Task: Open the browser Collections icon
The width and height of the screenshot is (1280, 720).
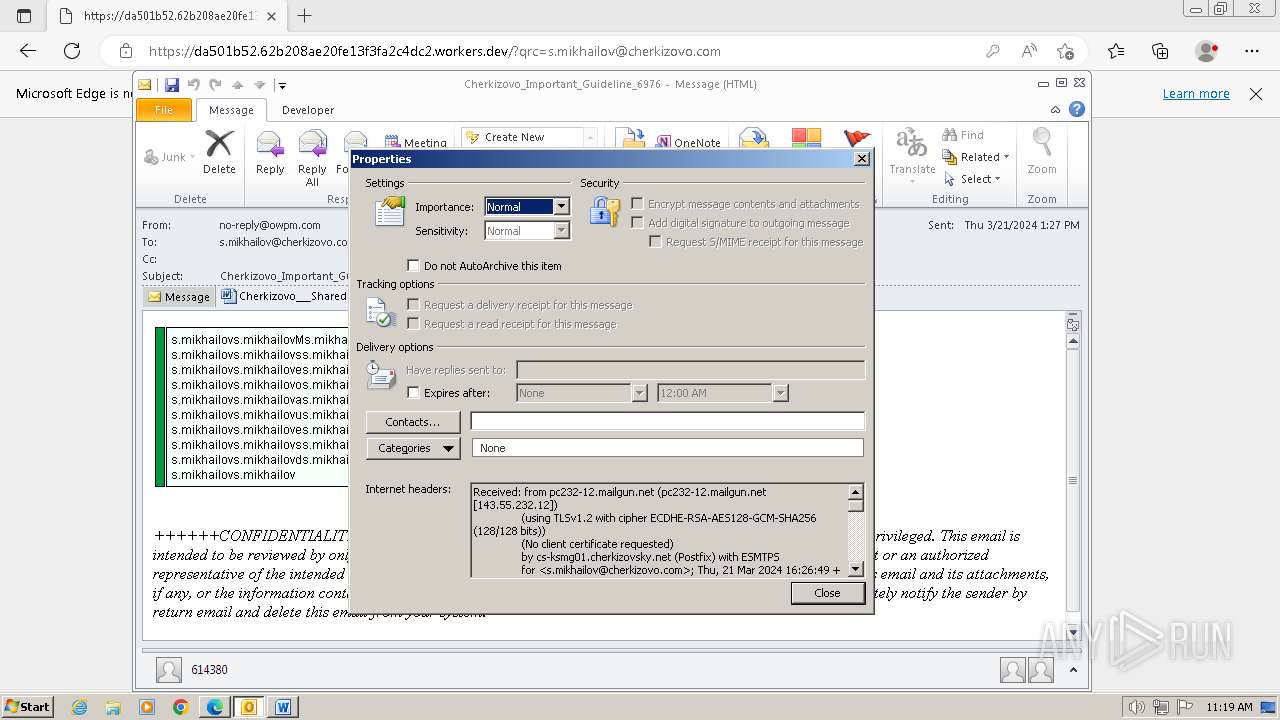Action: (x=1160, y=51)
